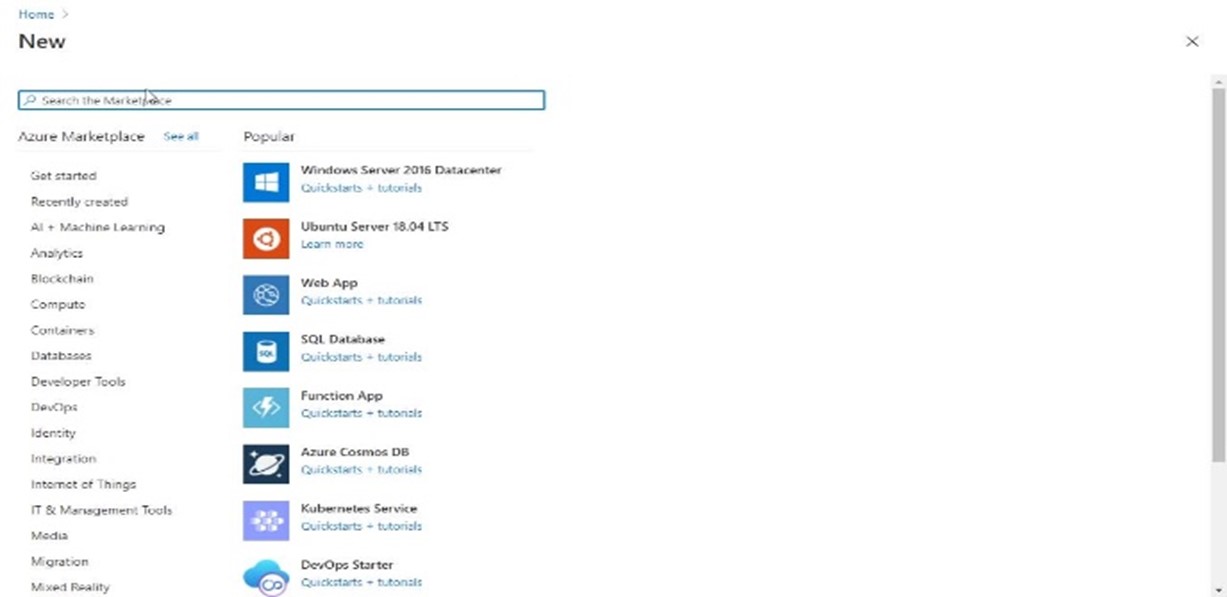Select the DevOps Starter icon
The height and width of the screenshot is (597, 1227).
point(265,577)
